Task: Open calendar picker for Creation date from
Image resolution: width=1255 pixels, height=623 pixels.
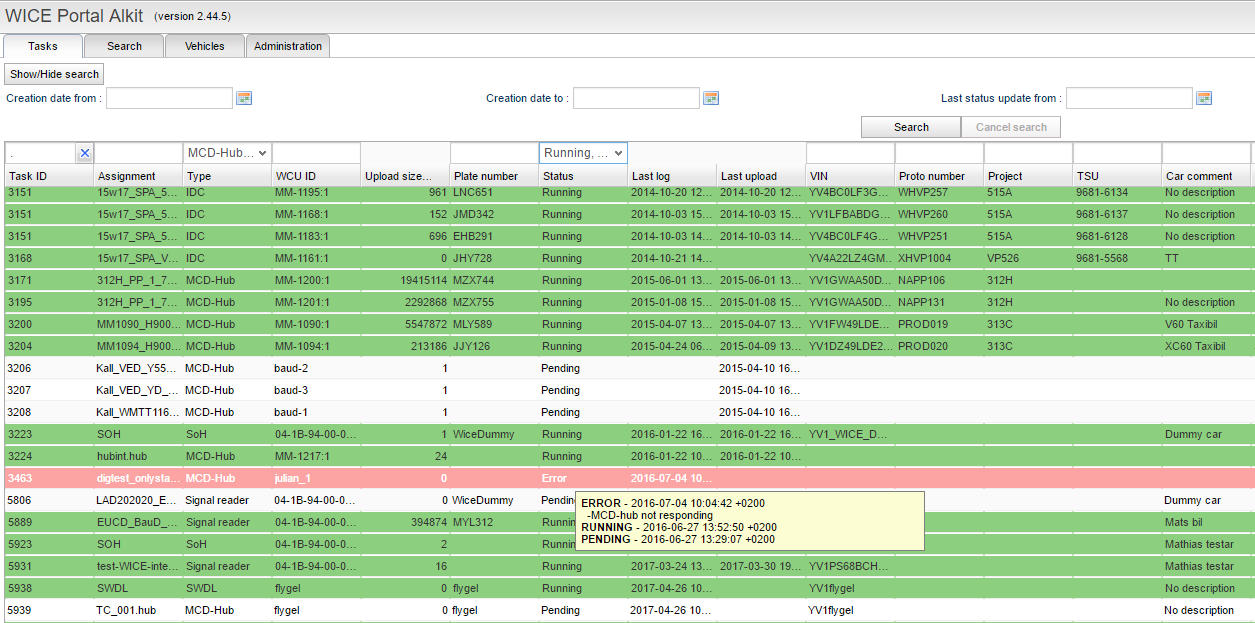Action: 244,98
